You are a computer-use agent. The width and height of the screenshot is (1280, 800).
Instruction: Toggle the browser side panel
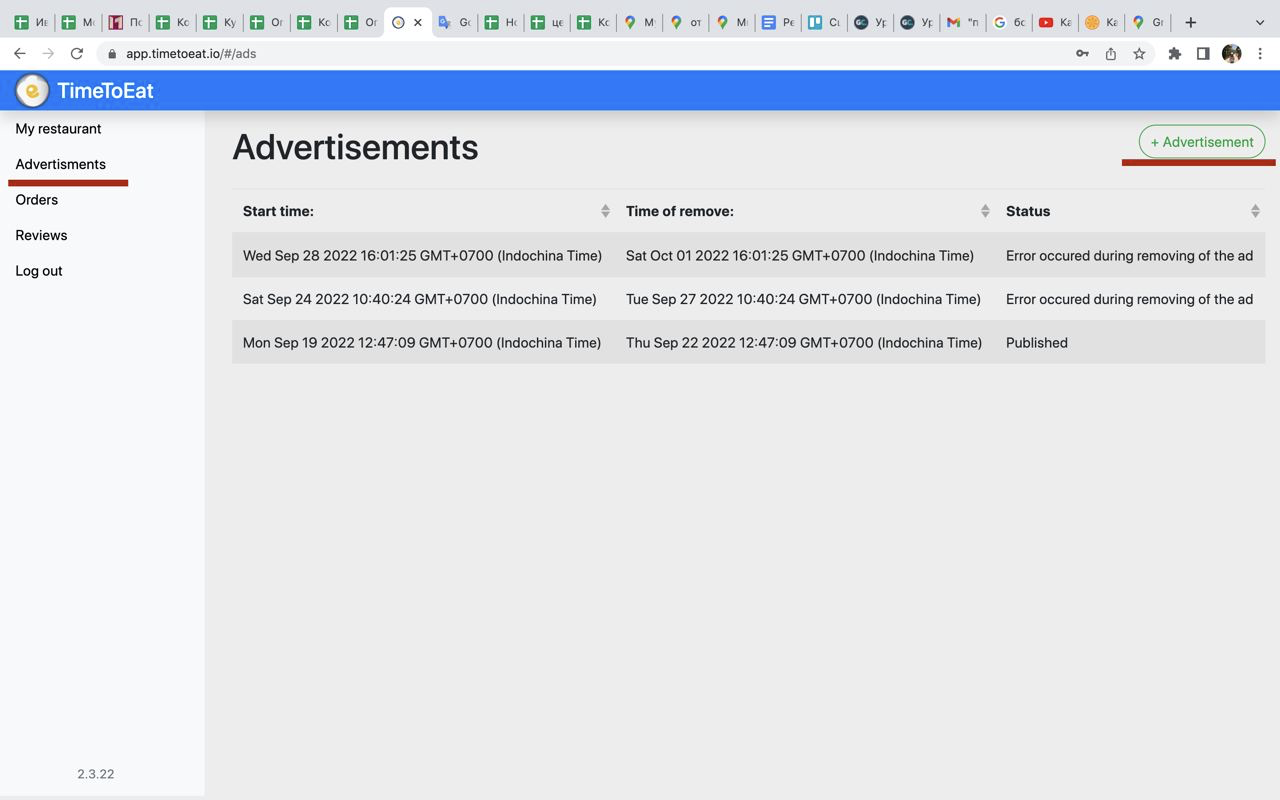1203,54
